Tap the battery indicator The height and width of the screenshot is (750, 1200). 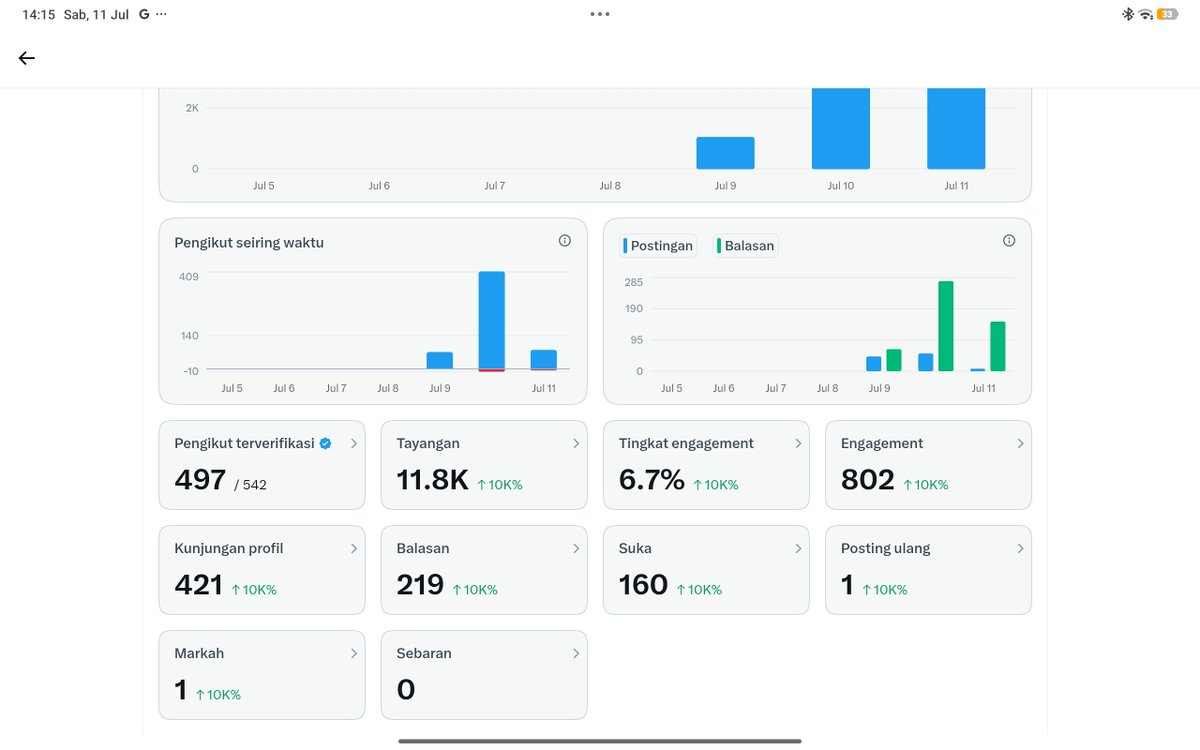click(x=1167, y=15)
